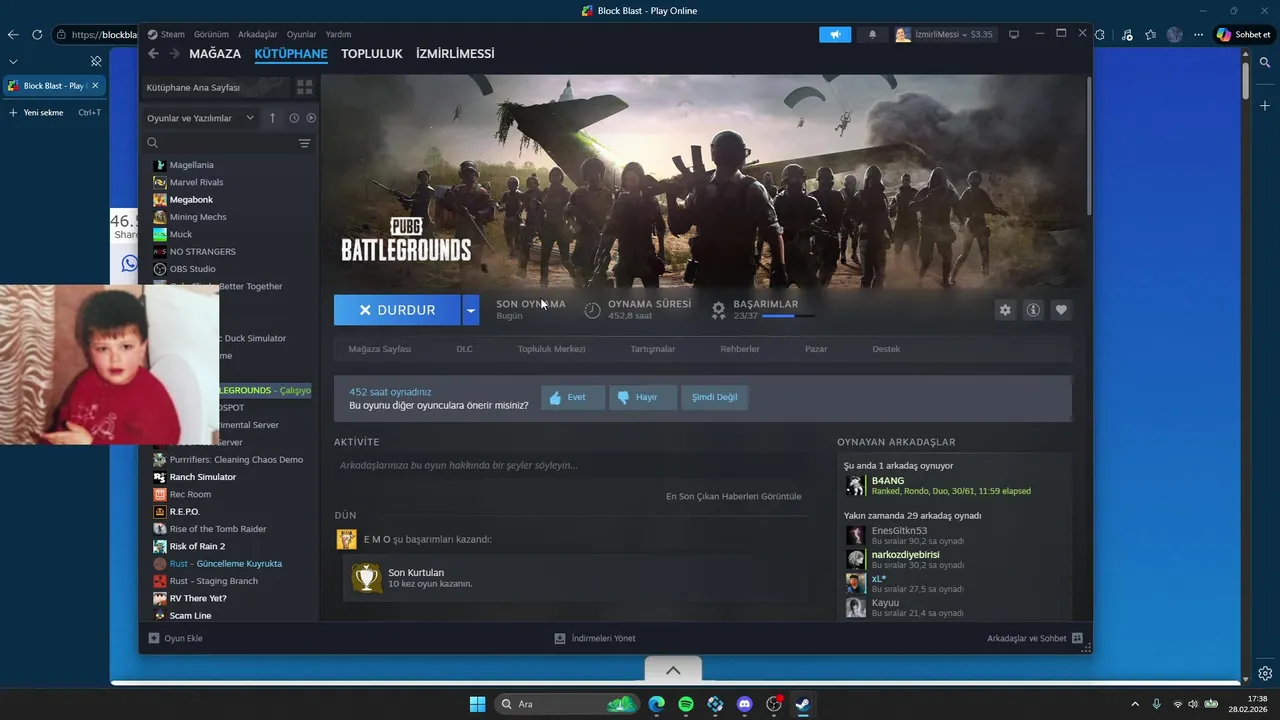
Task: Open Pazar game tab
Action: coord(816,349)
